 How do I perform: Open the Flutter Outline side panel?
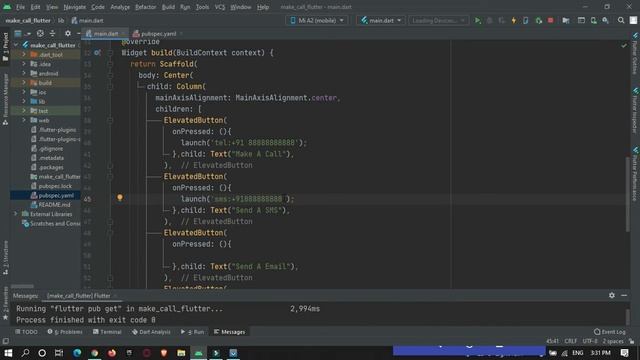[x=635, y=53]
